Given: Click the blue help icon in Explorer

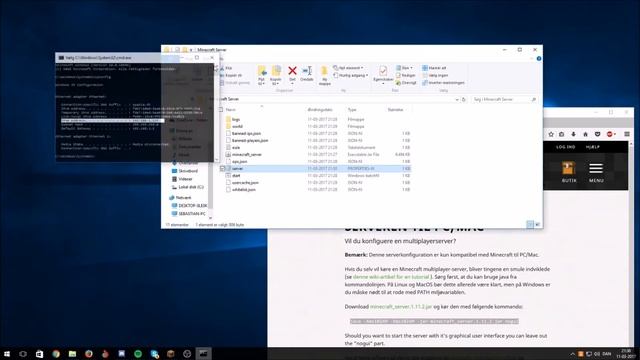Looking at the screenshot, I should [x=539, y=59].
